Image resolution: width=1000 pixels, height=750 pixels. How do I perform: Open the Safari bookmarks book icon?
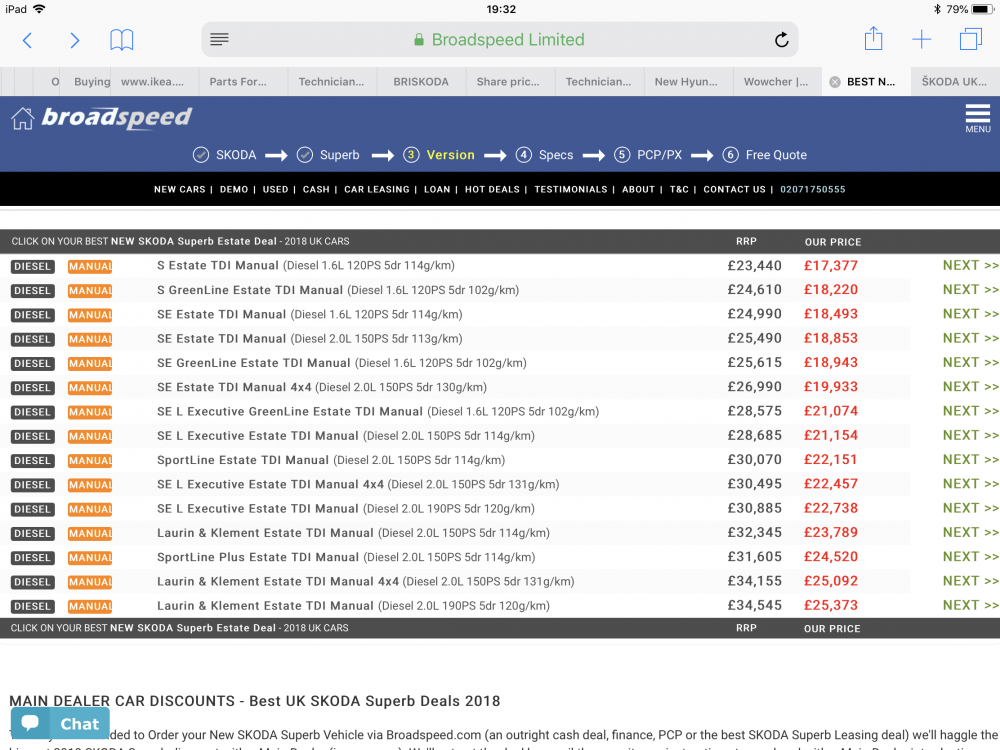pyautogui.click(x=121, y=40)
